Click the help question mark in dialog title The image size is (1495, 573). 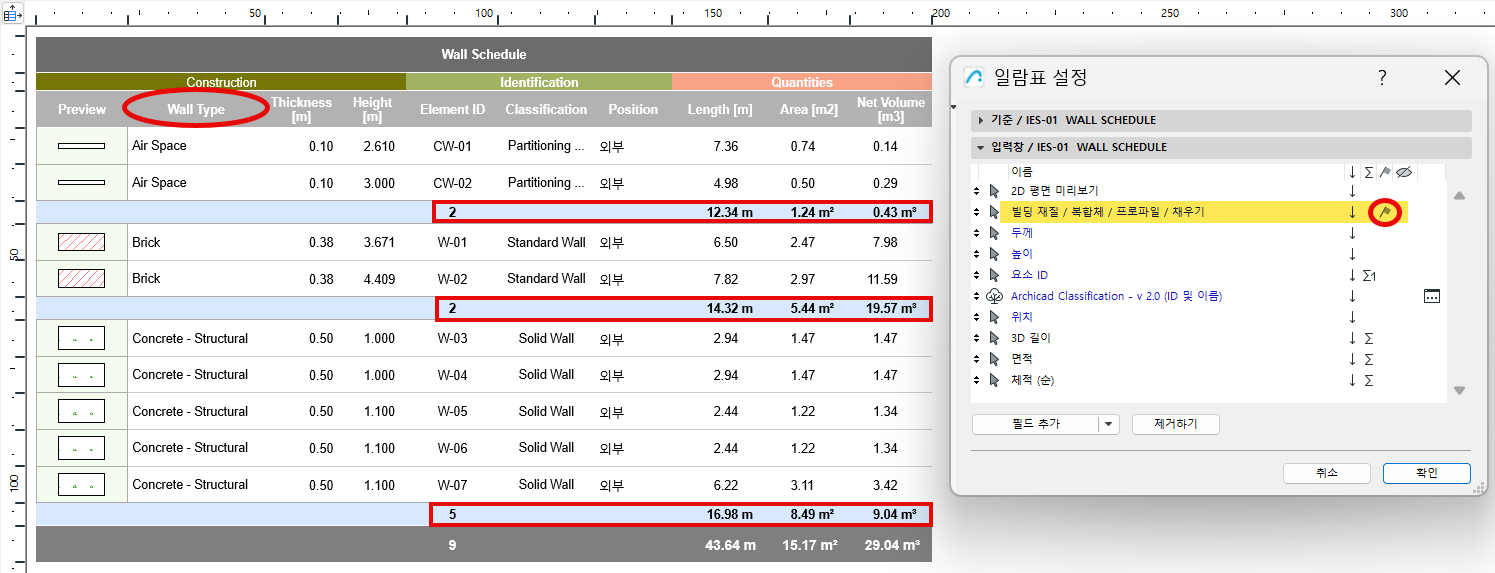(1382, 78)
